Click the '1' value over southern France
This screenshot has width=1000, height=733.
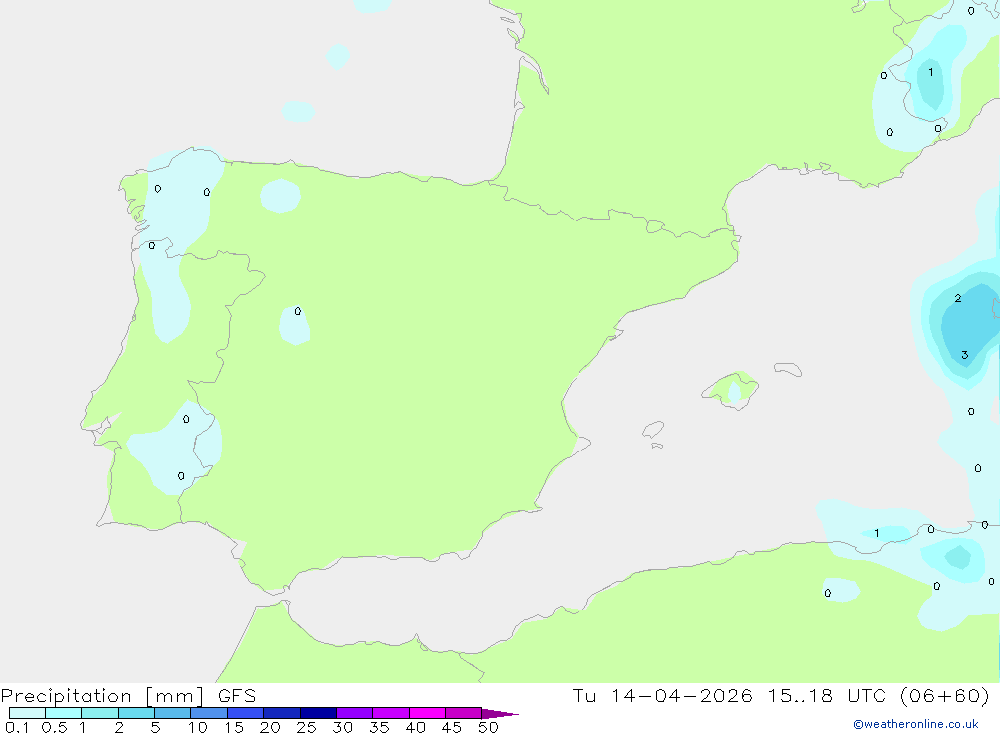(930, 71)
